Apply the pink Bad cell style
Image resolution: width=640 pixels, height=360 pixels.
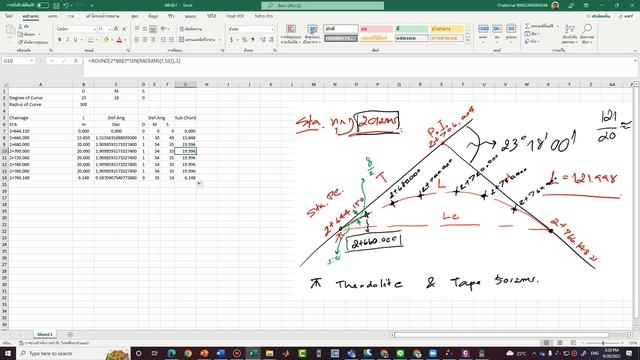click(x=376, y=29)
